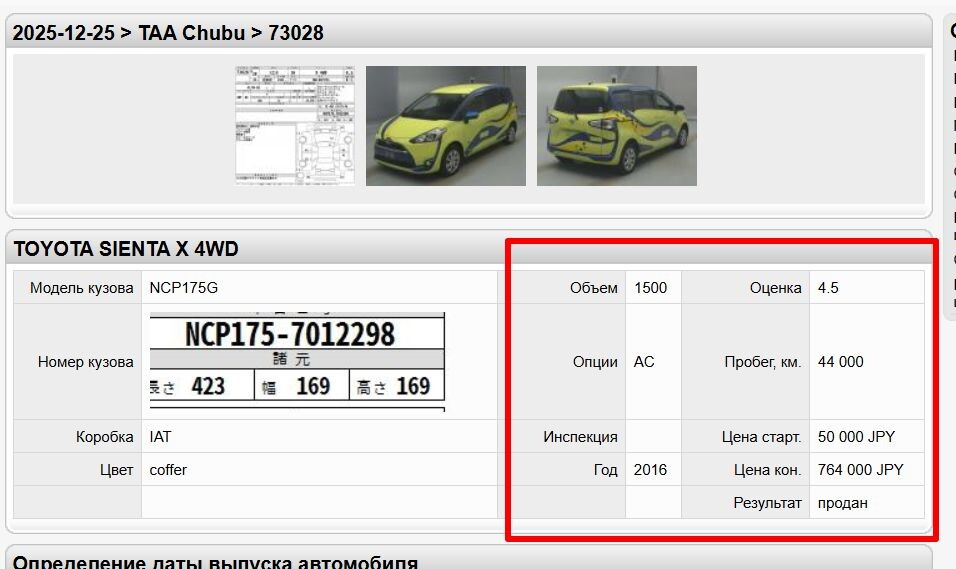Select the grade value '4.5'
The width and height of the screenshot is (956, 569).
point(828,288)
